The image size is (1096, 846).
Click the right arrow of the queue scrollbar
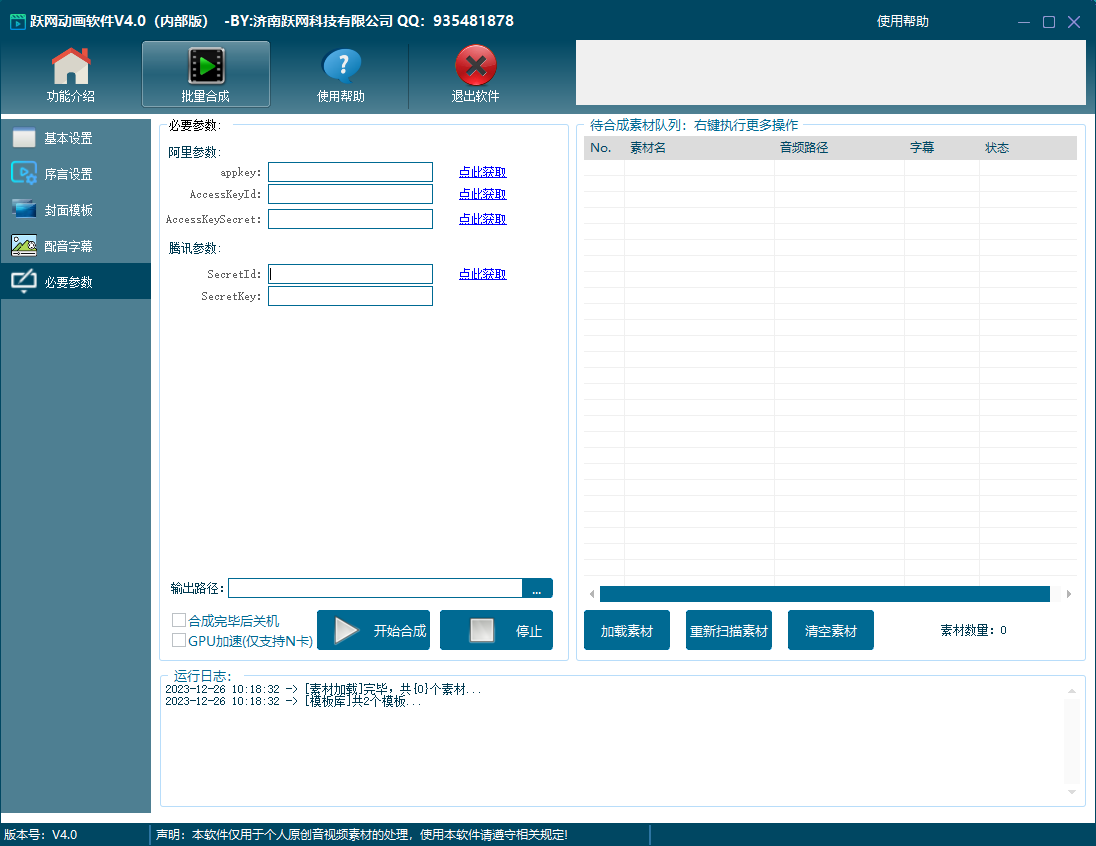[x=1068, y=594]
